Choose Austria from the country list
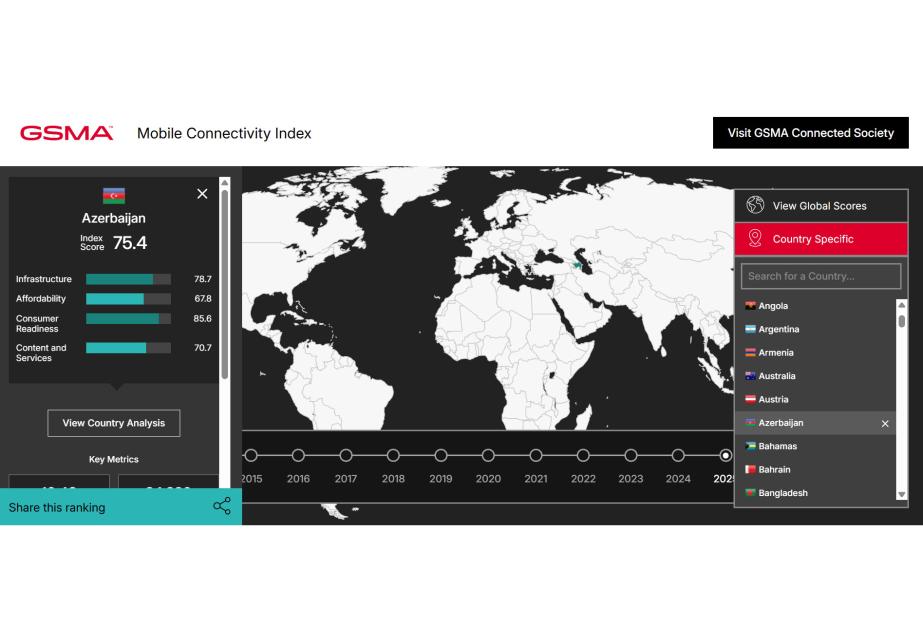 (x=815, y=399)
